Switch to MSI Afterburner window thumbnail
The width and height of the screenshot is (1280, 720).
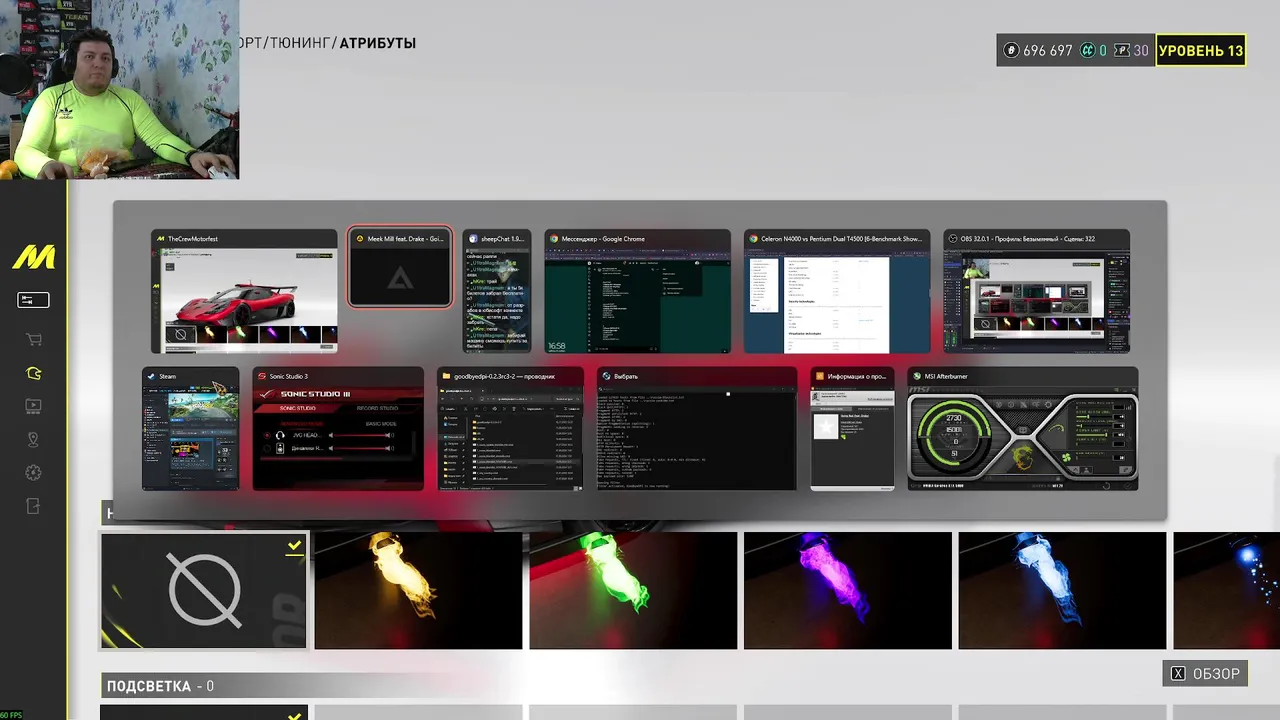pos(1023,429)
